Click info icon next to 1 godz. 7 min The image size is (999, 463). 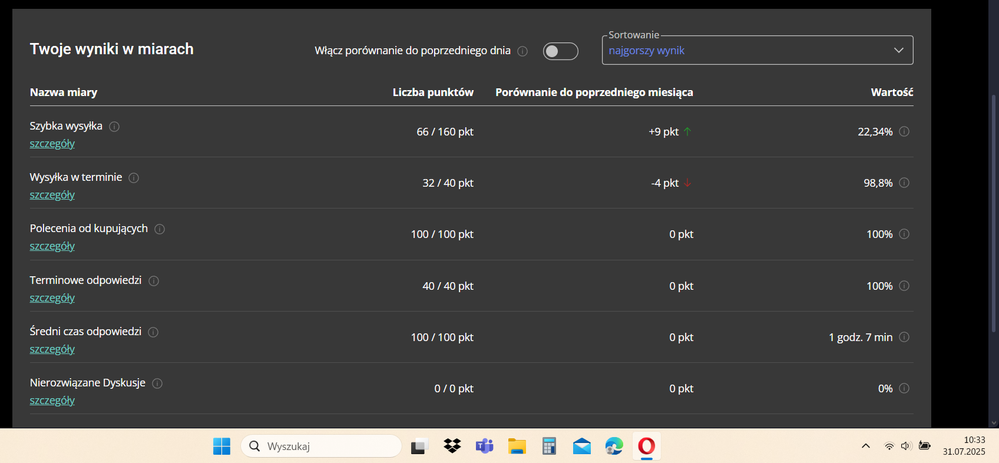[x=904, y=338]
